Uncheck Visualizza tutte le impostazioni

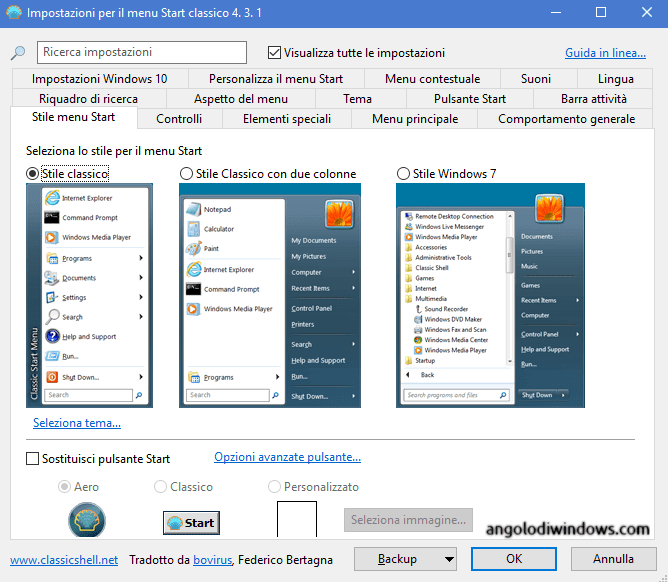275,53
